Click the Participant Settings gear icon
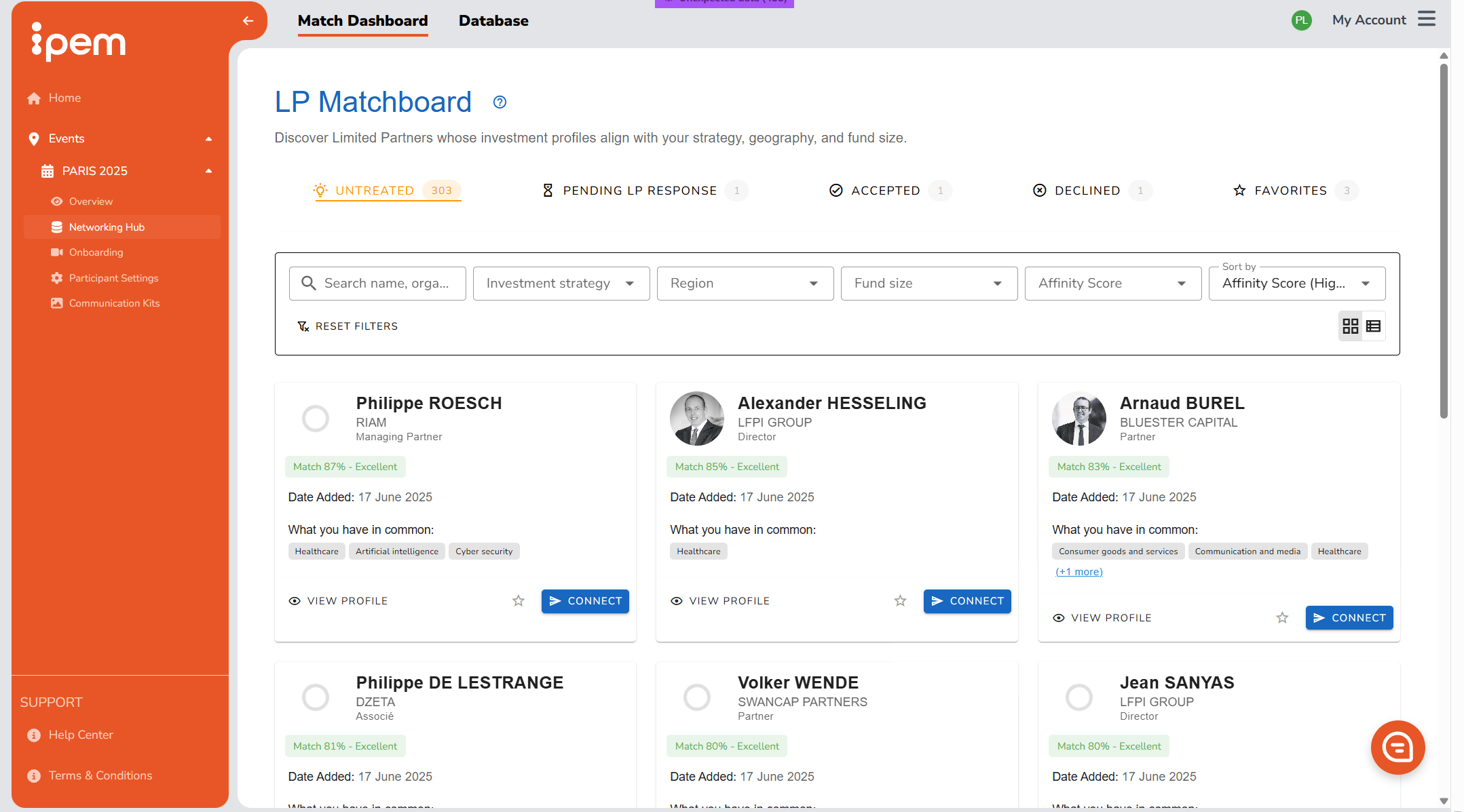Screen dimensions: 1464x812 [x=57, y=278]
